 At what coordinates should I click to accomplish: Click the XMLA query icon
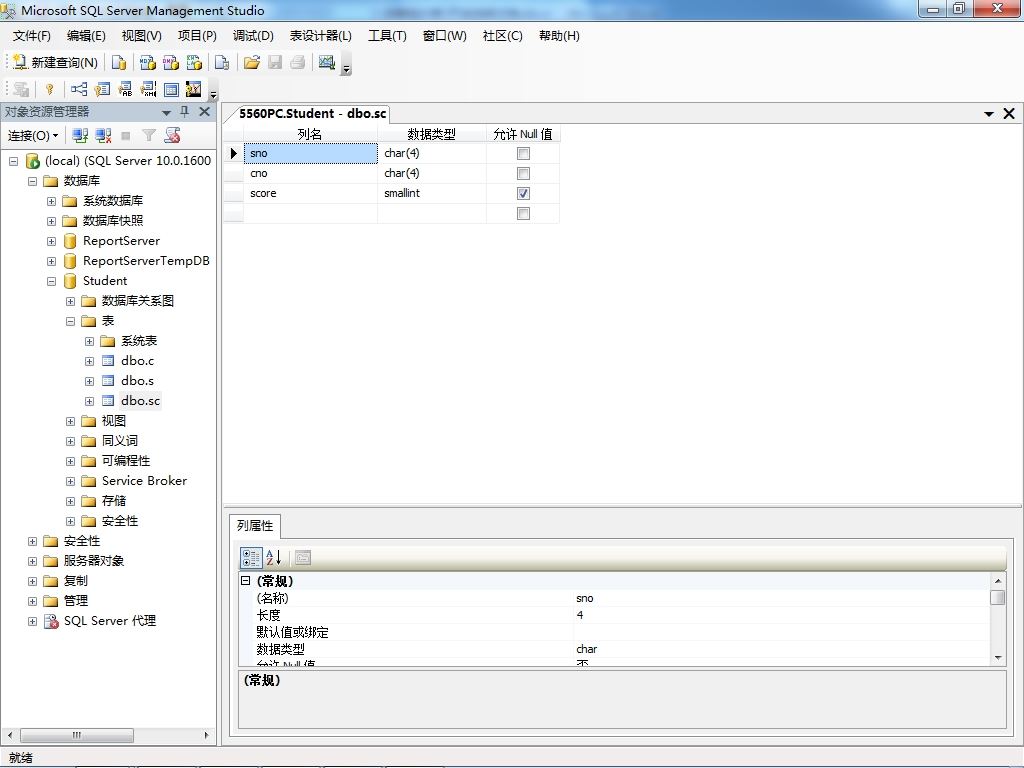coord(194,62)
